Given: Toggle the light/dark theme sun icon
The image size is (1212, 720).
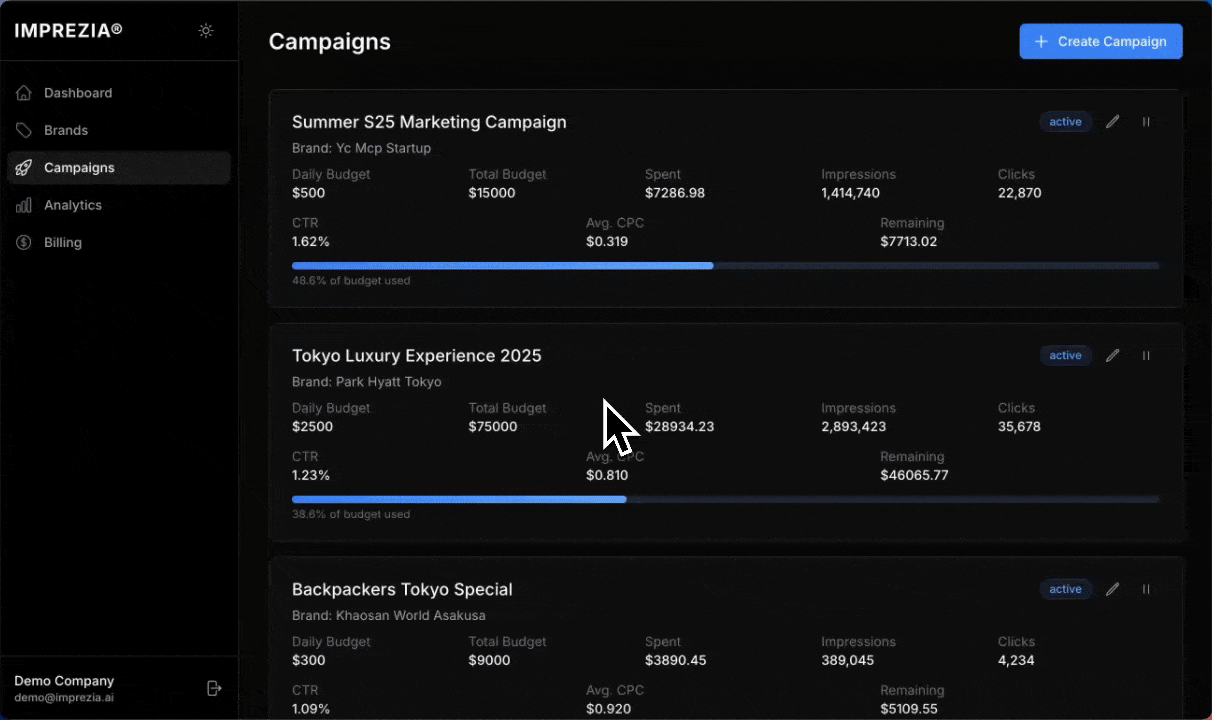Looking at the screenshot, I should 206,31.
